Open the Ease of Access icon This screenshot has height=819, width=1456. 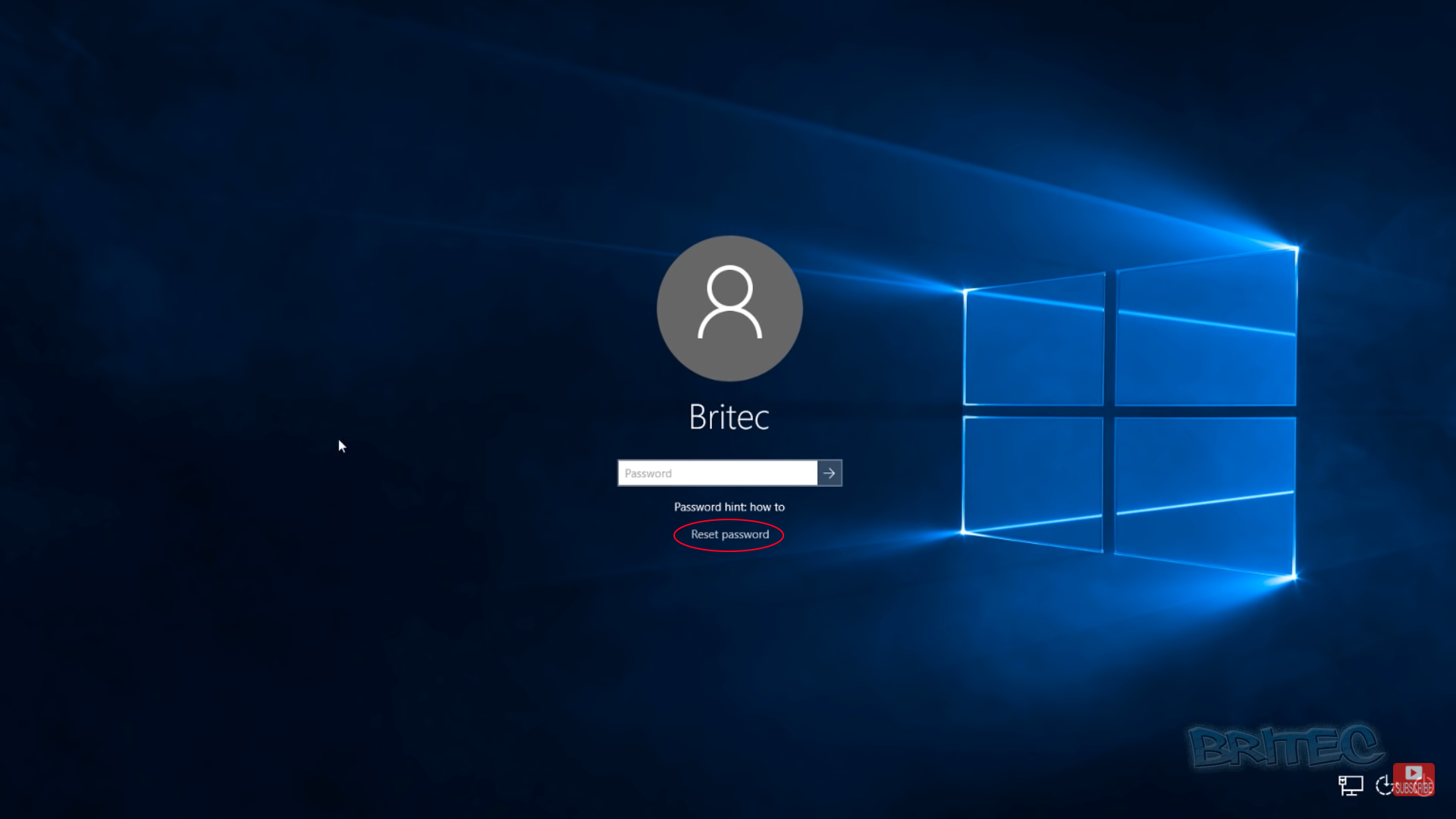coord(1385,786)
